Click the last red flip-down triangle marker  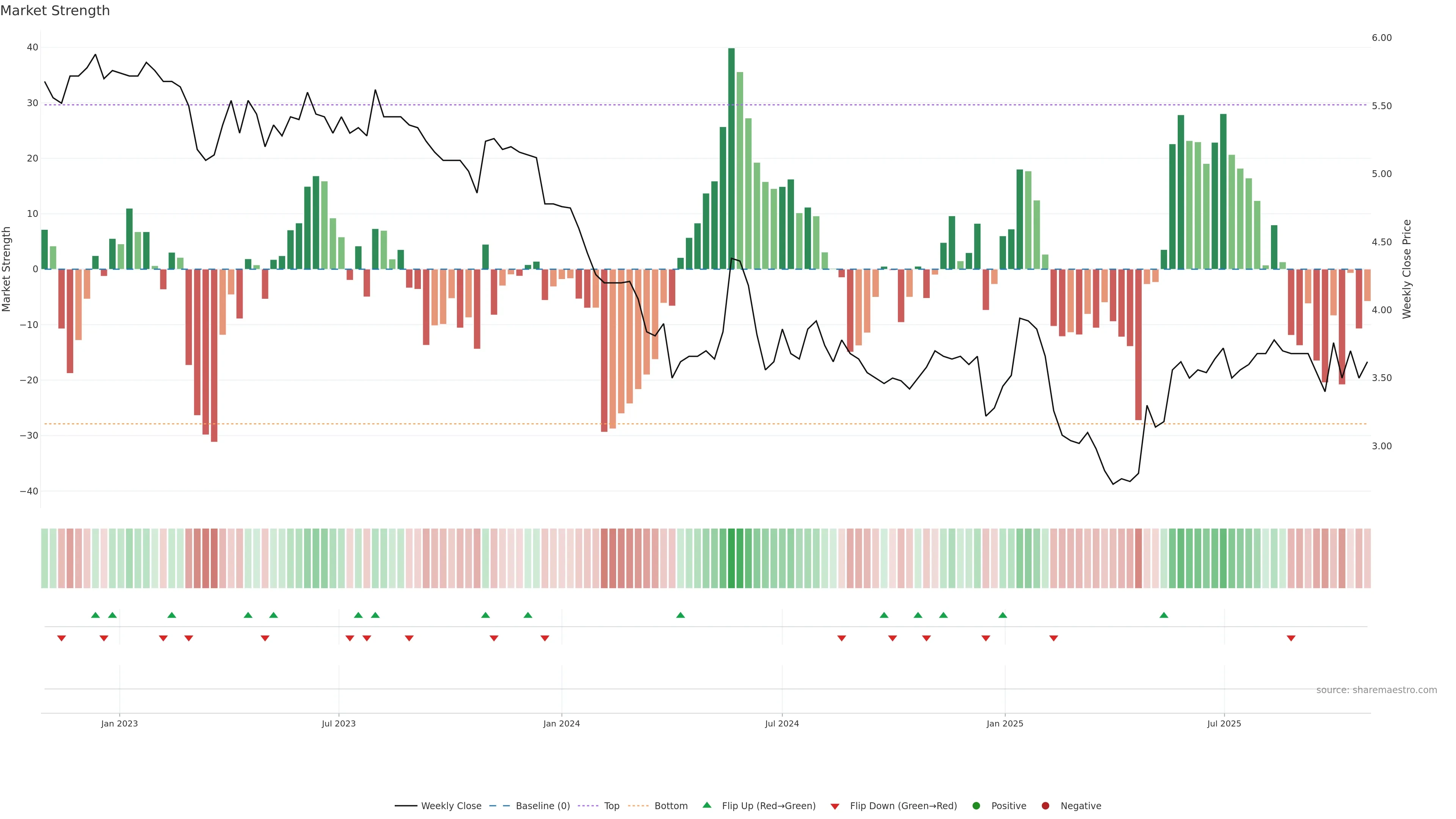pyautogui.click(x=1291, y=638)
